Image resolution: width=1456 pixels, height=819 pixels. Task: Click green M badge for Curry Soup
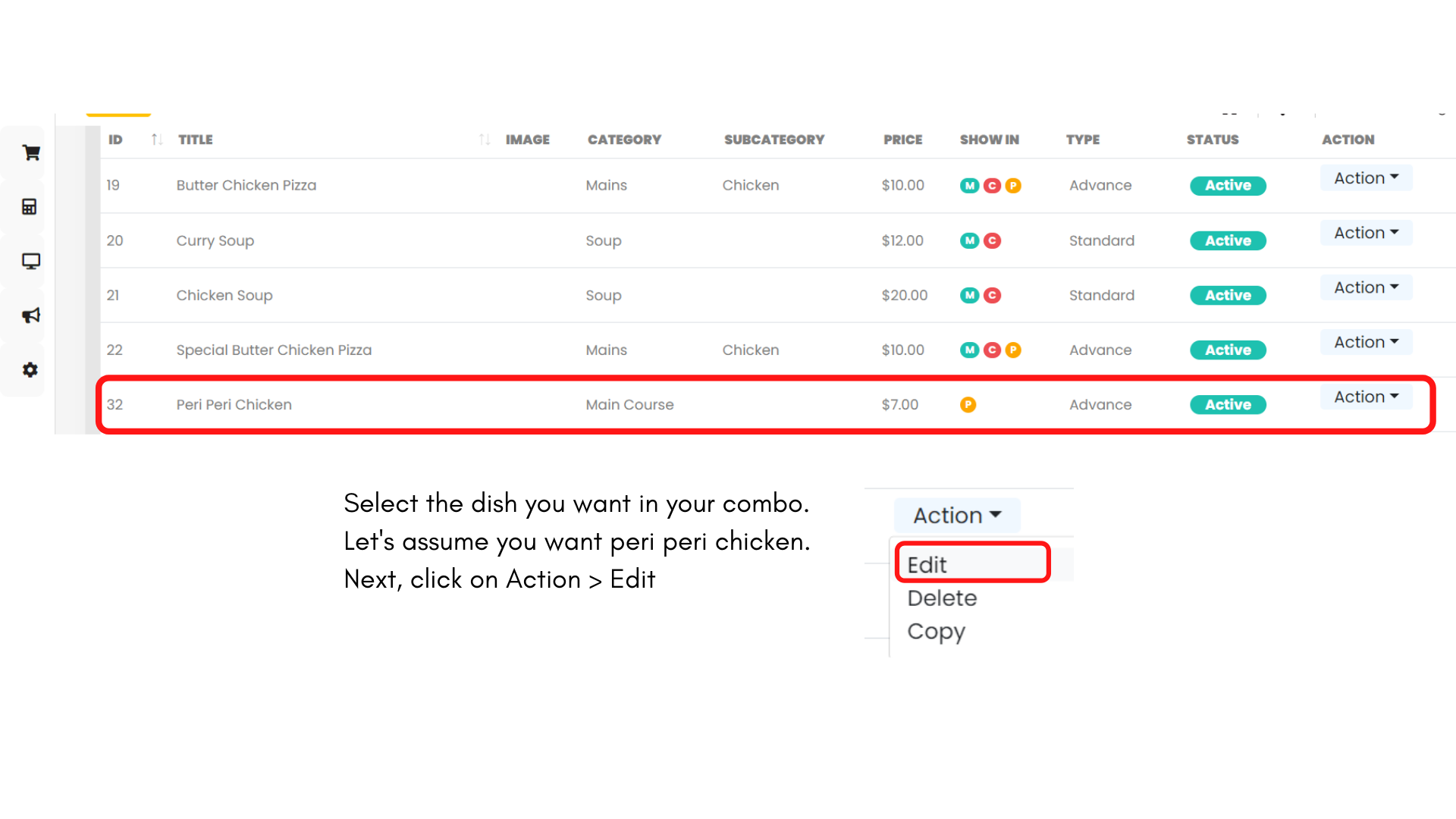click(x=969, y=240)
